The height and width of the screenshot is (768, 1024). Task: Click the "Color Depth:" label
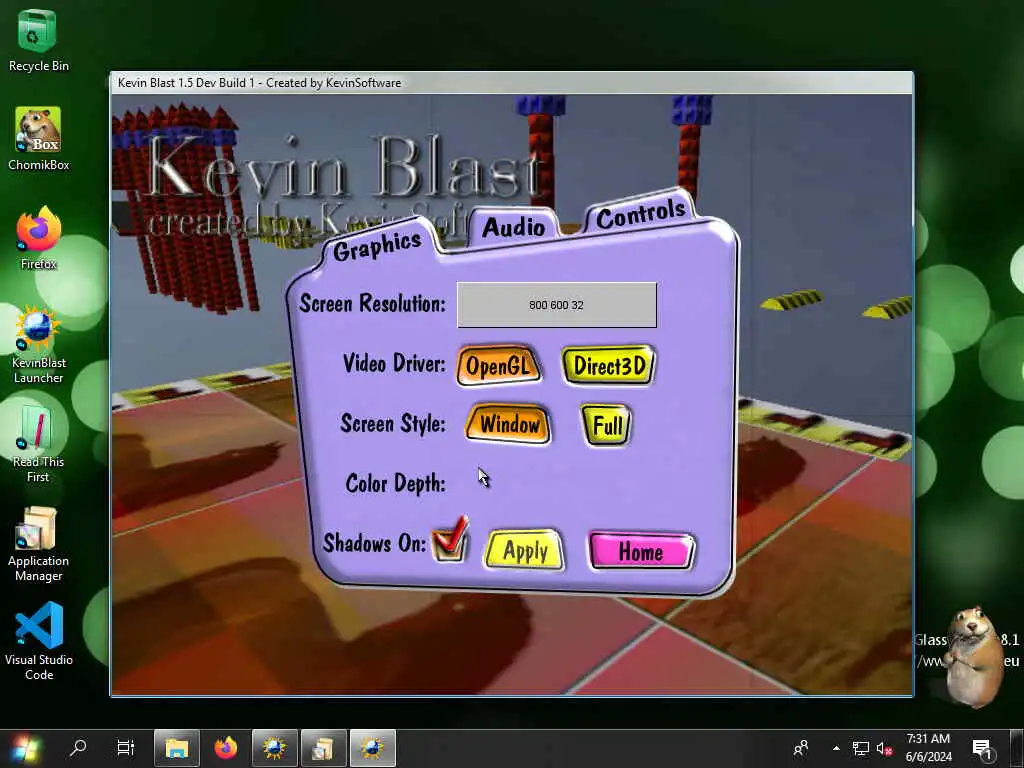coord(395,483)
